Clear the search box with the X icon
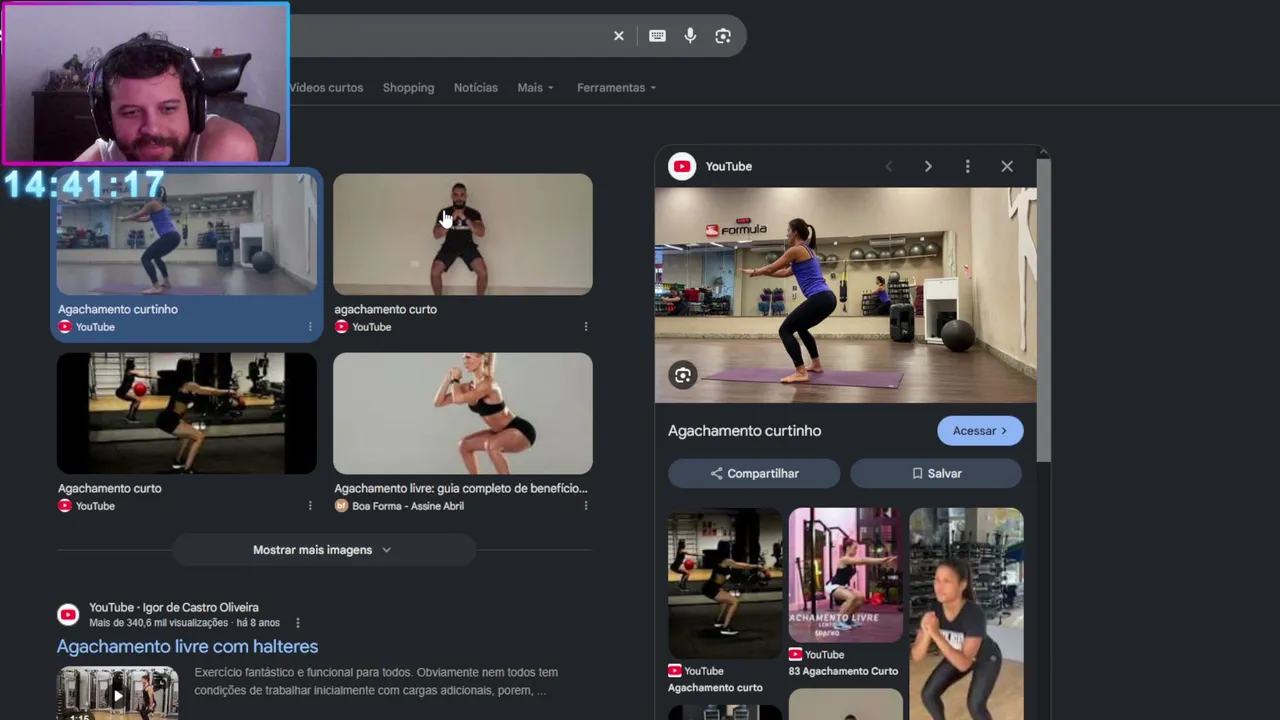Viewport: 1280px width, 720px height. (x=619, y=36)
